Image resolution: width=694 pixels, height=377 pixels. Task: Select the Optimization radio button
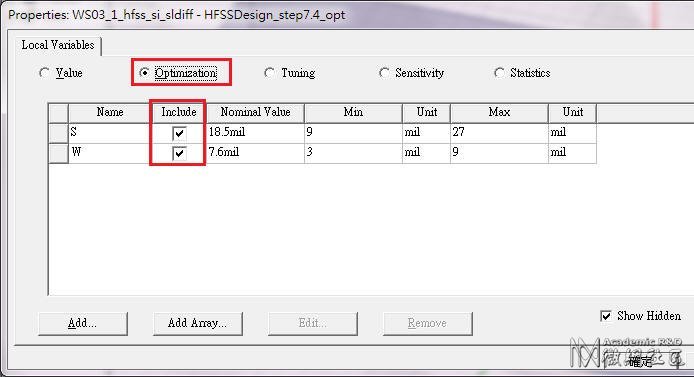(144, 73)
